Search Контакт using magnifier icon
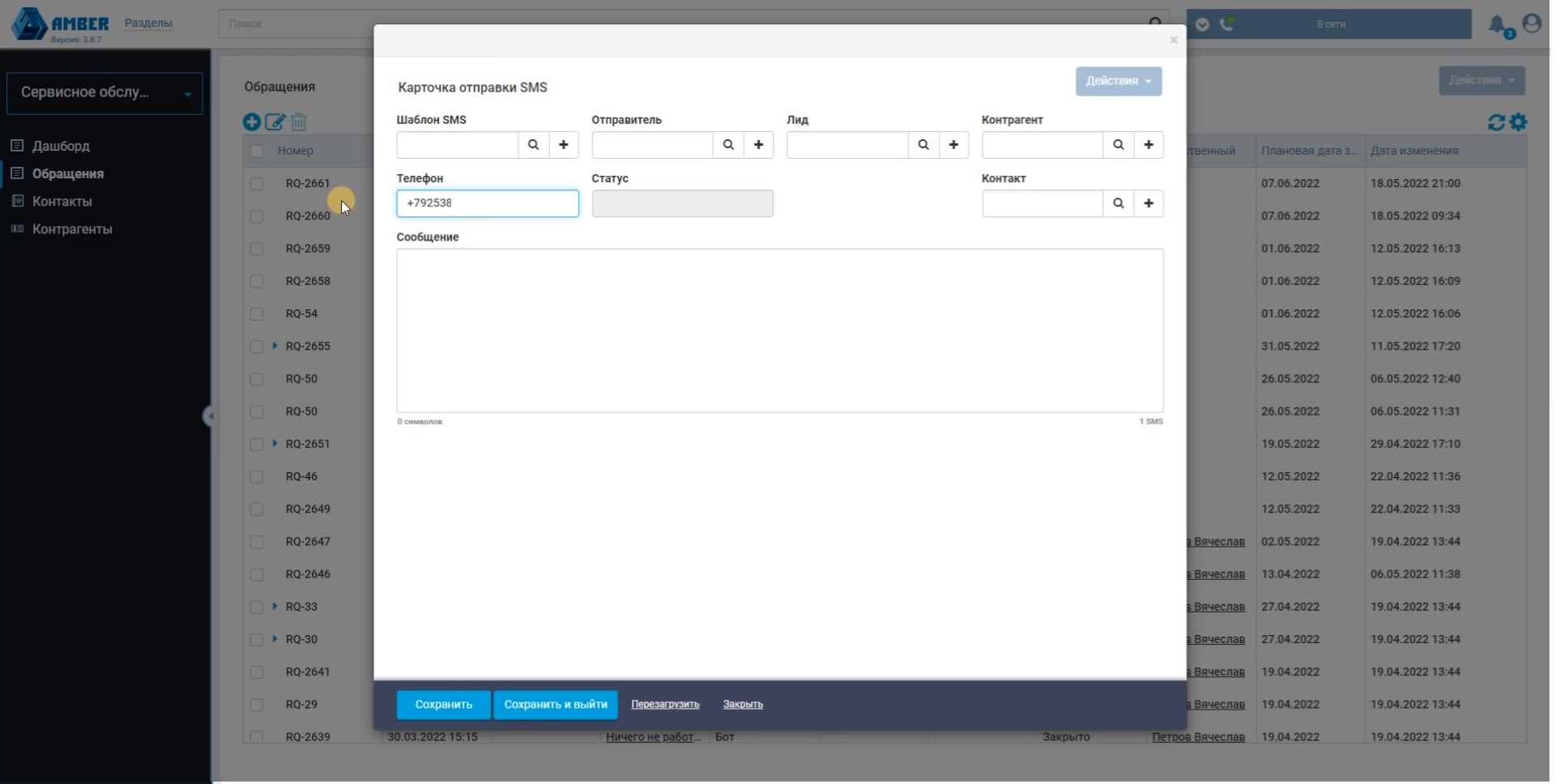Image resolution: width=1560 pixels, height=784 pixels. click(x=1119, y=203)
